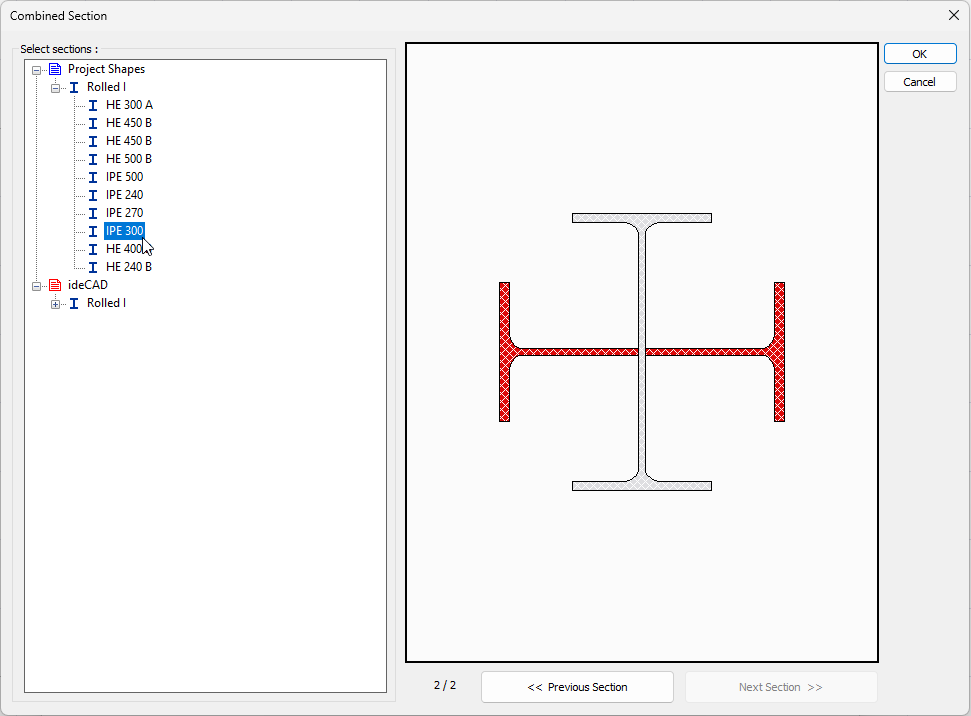Click the Rolled I icon under ideCAD

tap(74, 303)
